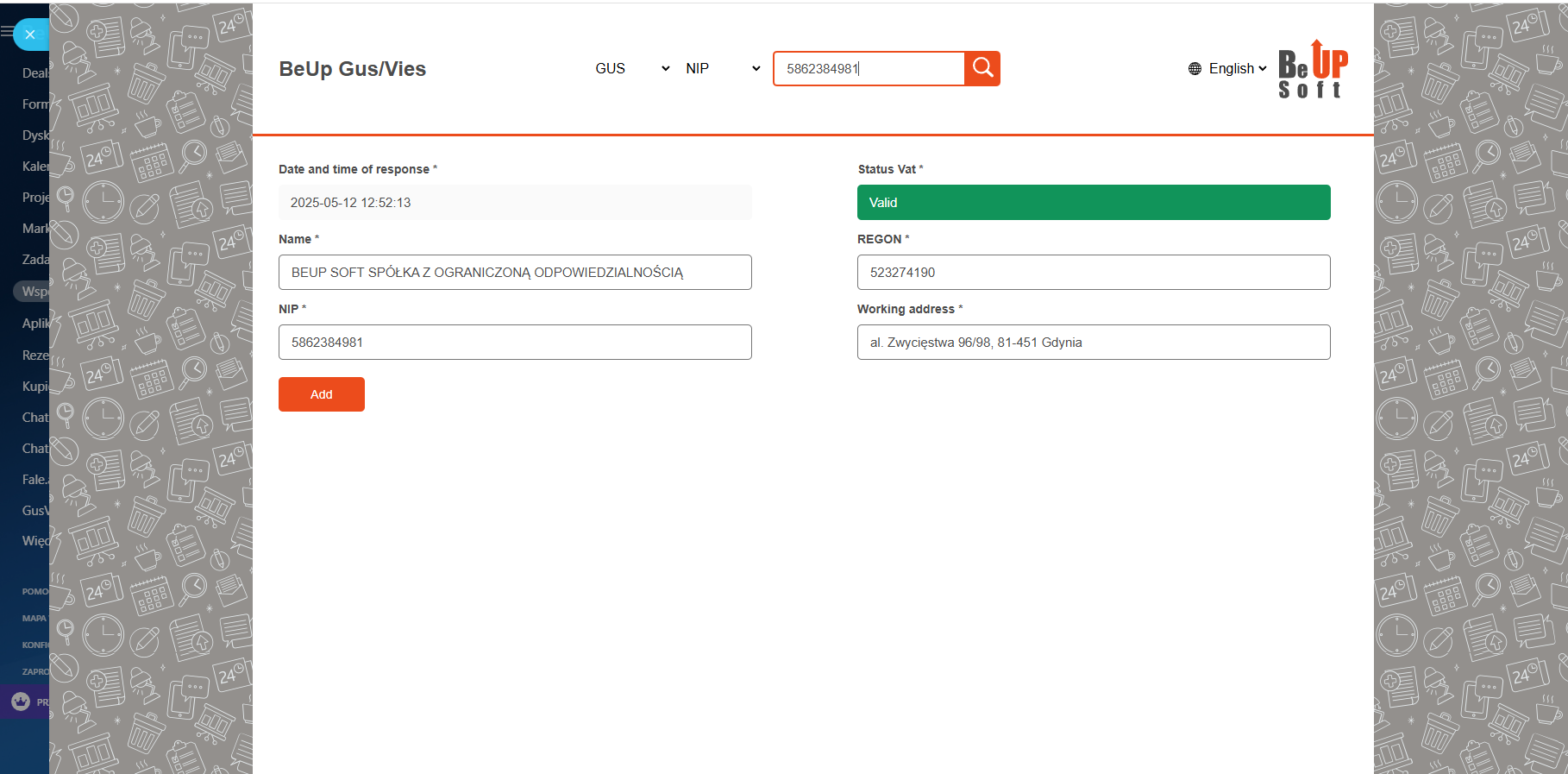This screenshot has height=774, width=1568.
Task: Go to the Kalendarz sidebar item
Action: (x=34, y=167)
